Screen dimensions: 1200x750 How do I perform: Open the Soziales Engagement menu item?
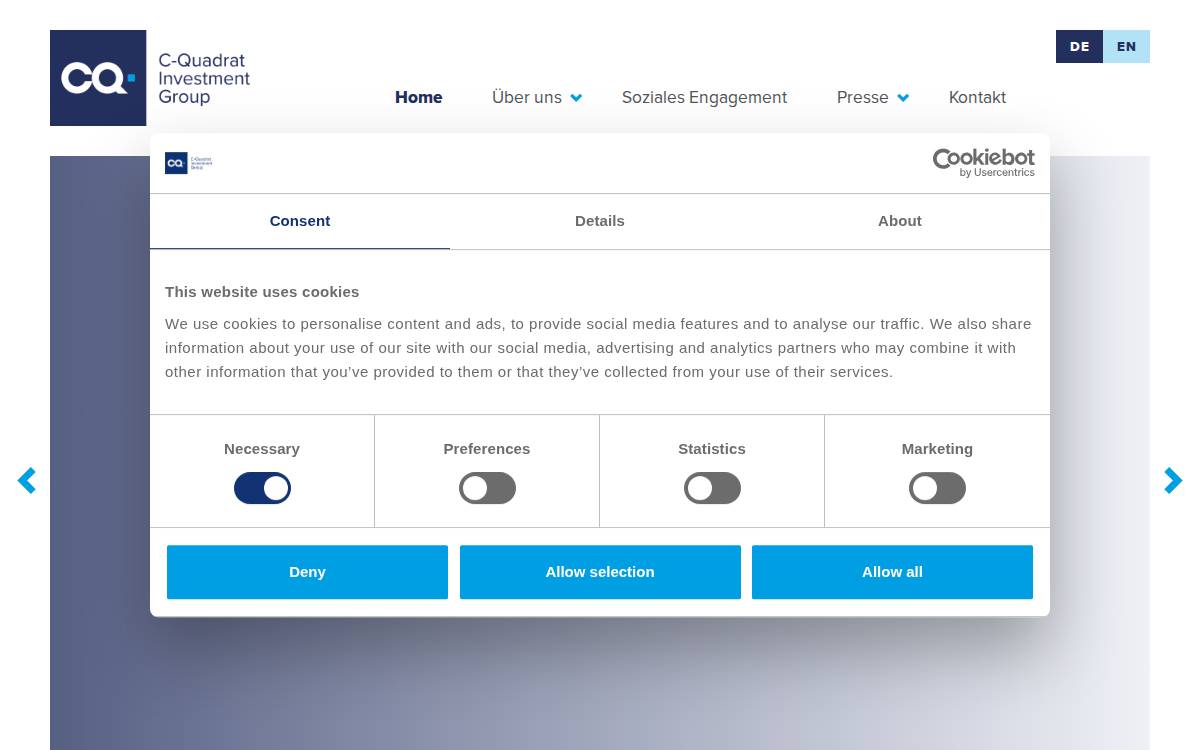pyautogui.click(x=705, y=97)
